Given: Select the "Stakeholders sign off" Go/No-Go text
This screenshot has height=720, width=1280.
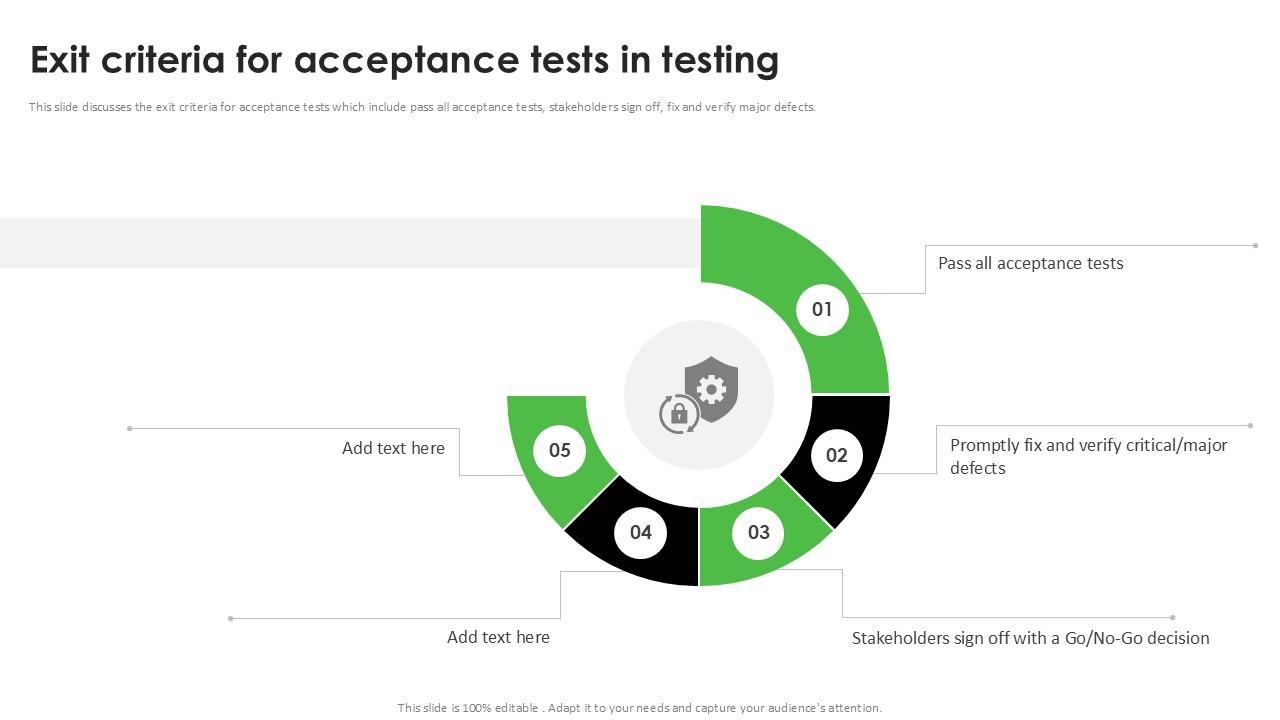Looking at the screenshot, I should click(1030, 638).
